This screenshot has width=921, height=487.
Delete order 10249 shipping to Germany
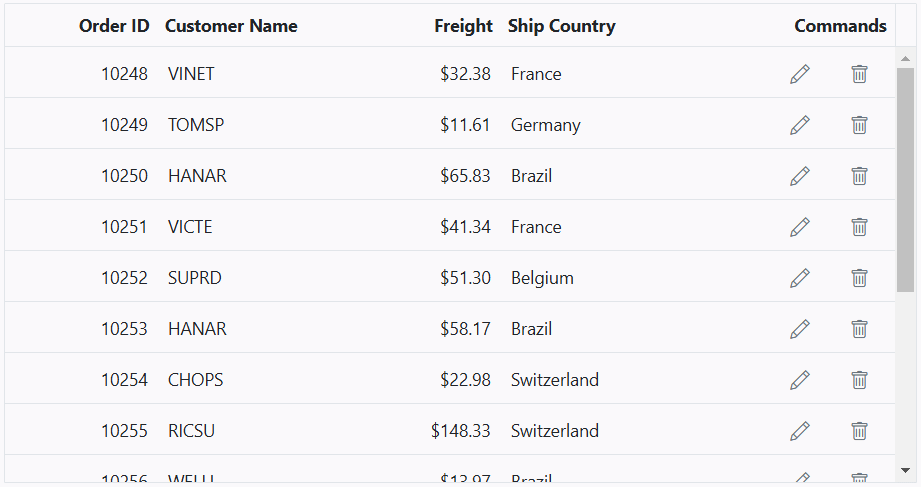click(859, 125)
